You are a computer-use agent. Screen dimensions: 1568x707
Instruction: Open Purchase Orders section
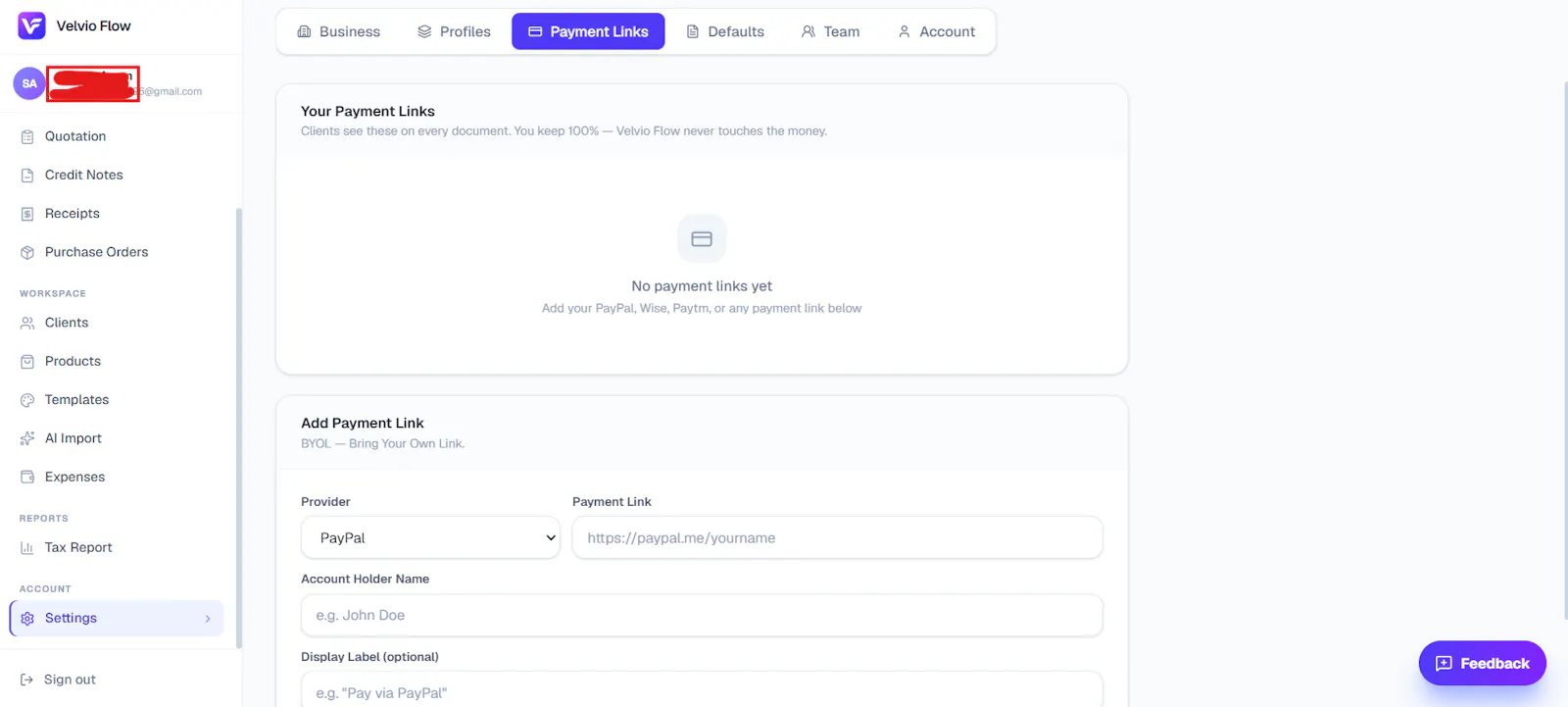(117, 252)
